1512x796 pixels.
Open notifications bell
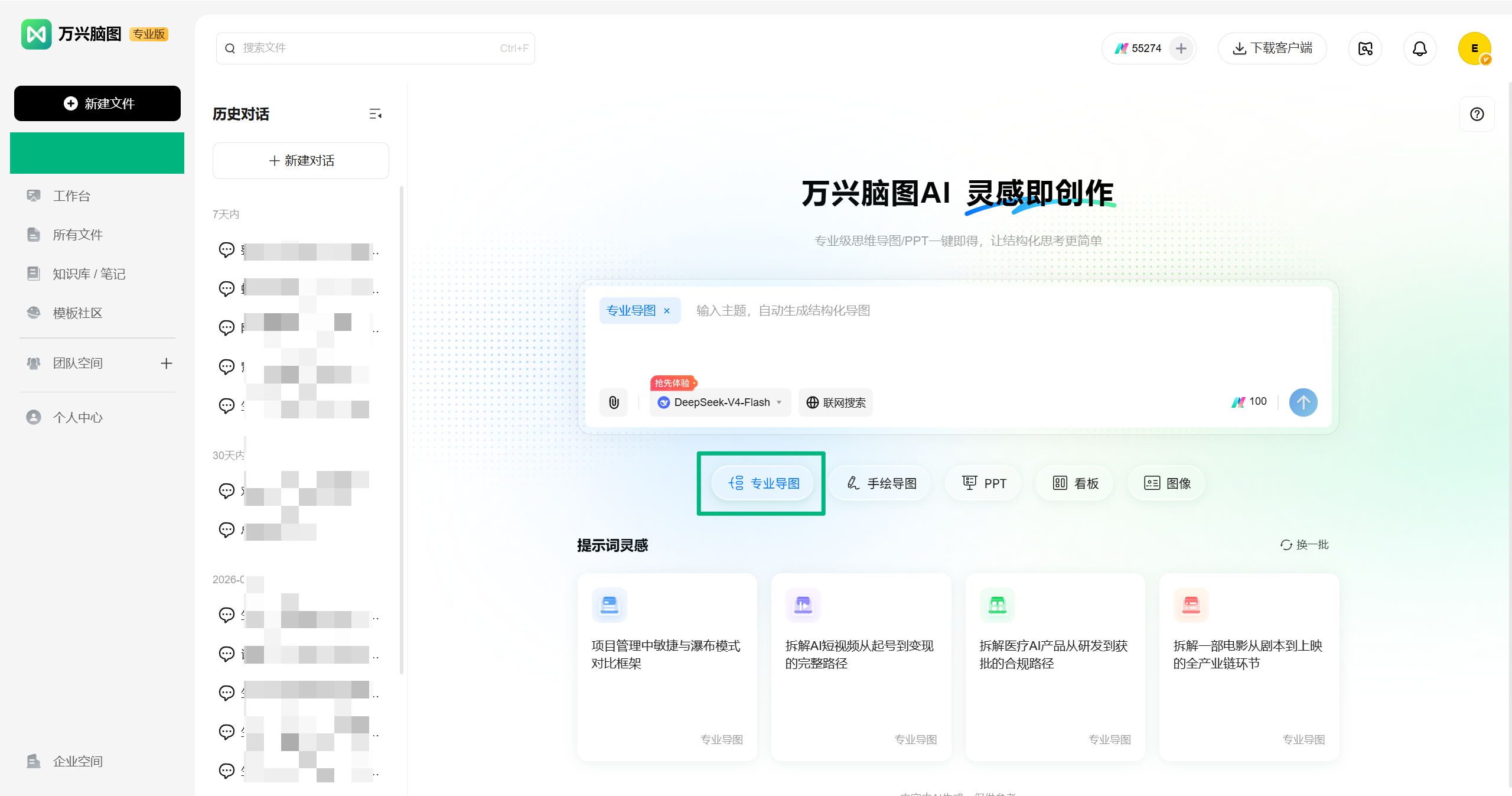[1420, 48]
